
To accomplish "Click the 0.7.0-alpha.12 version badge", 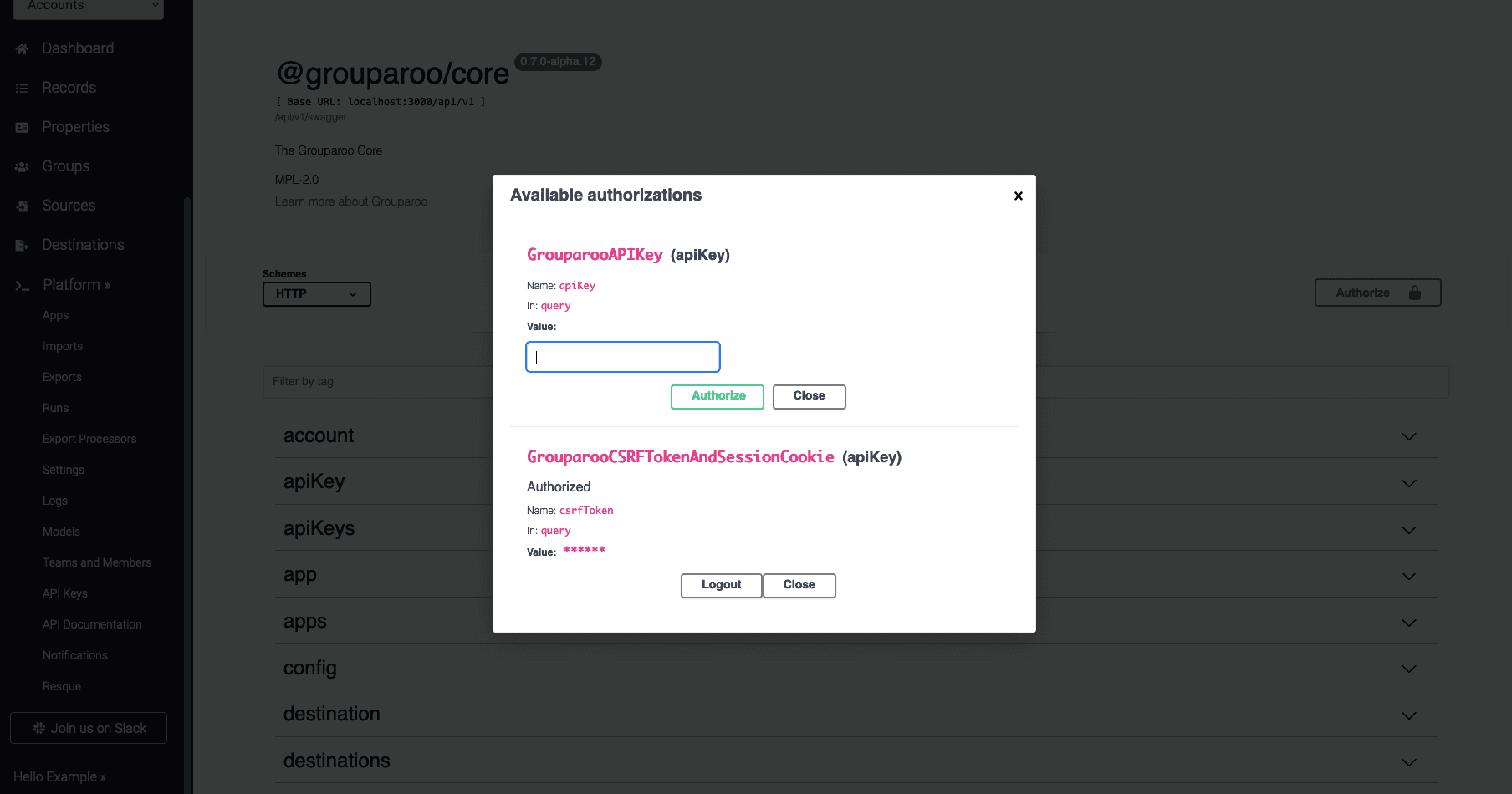I will [x=558, y=62].
